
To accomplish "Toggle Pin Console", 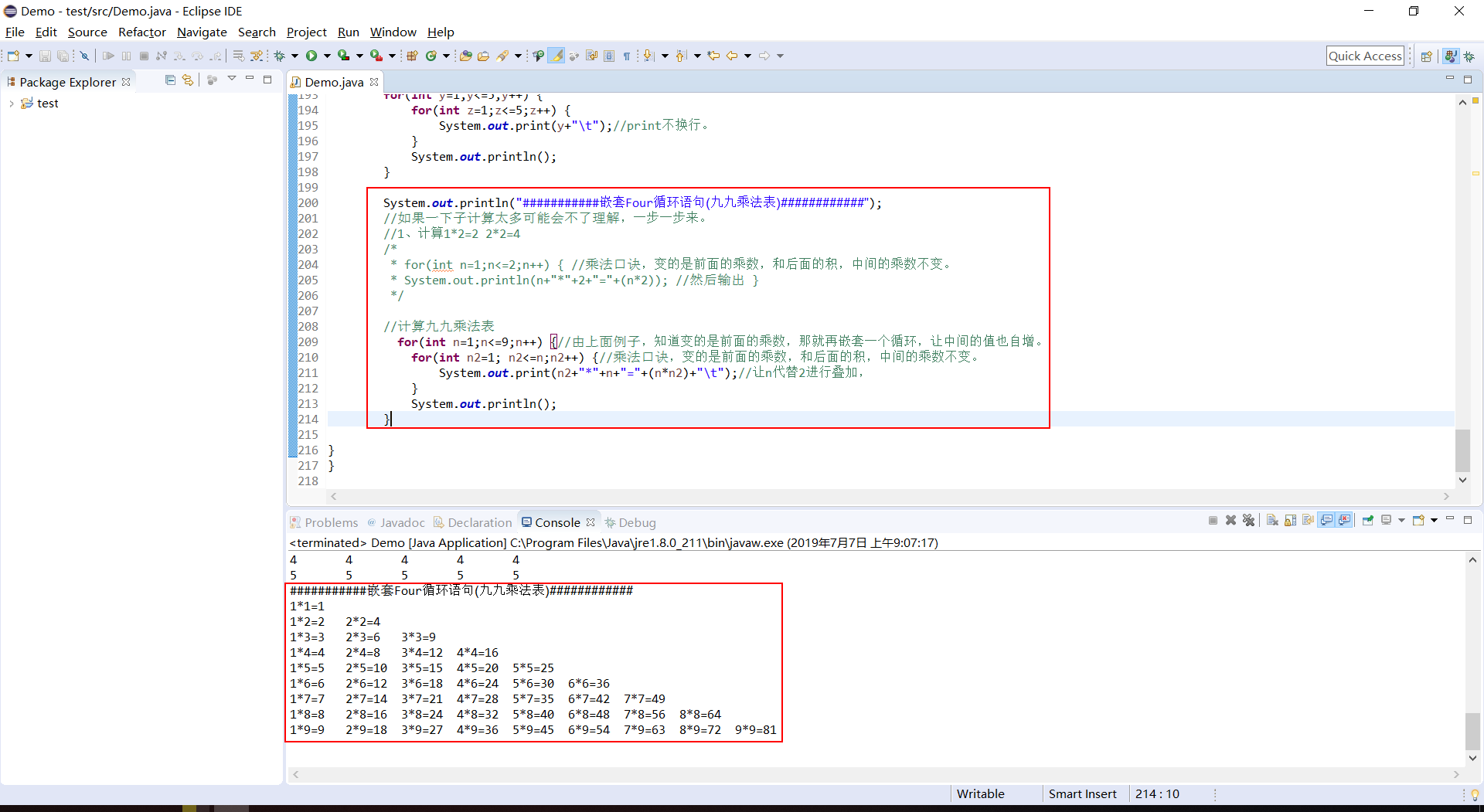I will pyautogui.click(x=1368, y=520).
